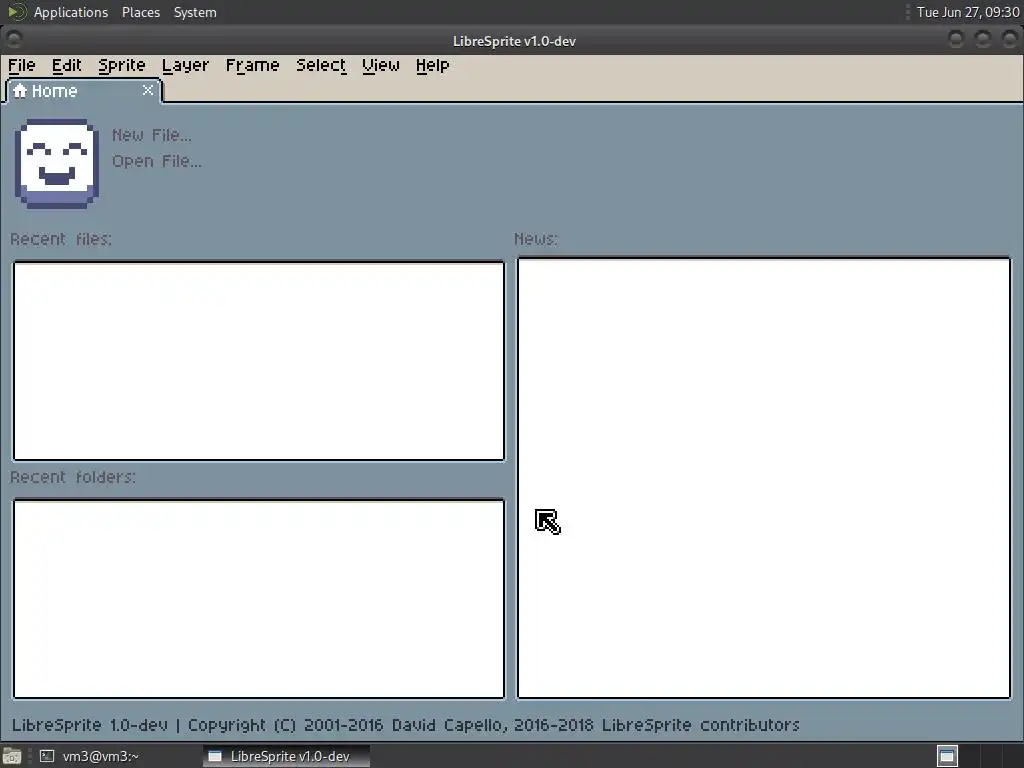The image size is (1024, 768).
Task: Click the New File... link
Action: pyautogui.click(x=152, y=135)
